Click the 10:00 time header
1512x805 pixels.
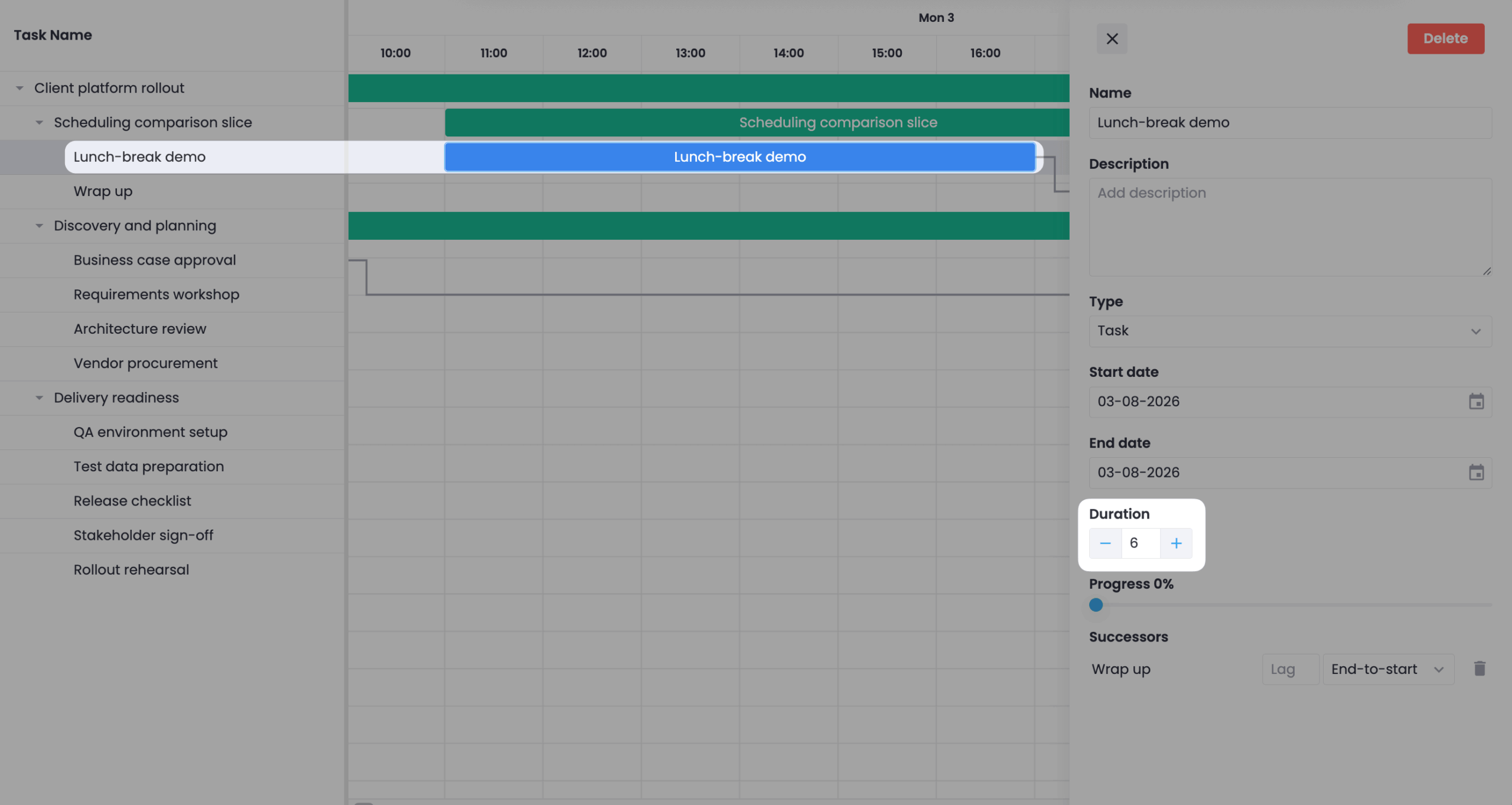click(x=395, y=53)
